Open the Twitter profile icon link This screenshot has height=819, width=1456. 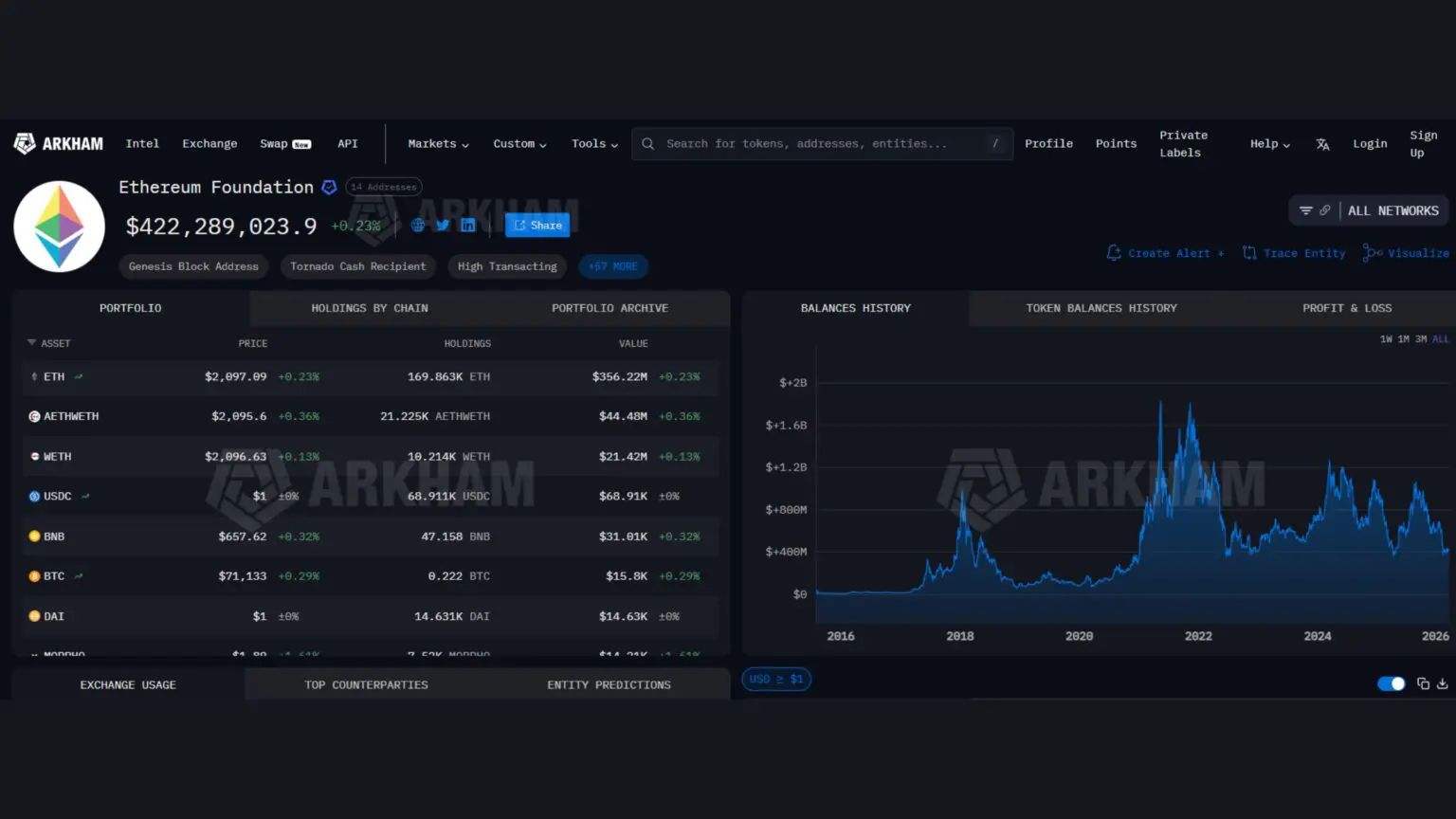[443, 226]
